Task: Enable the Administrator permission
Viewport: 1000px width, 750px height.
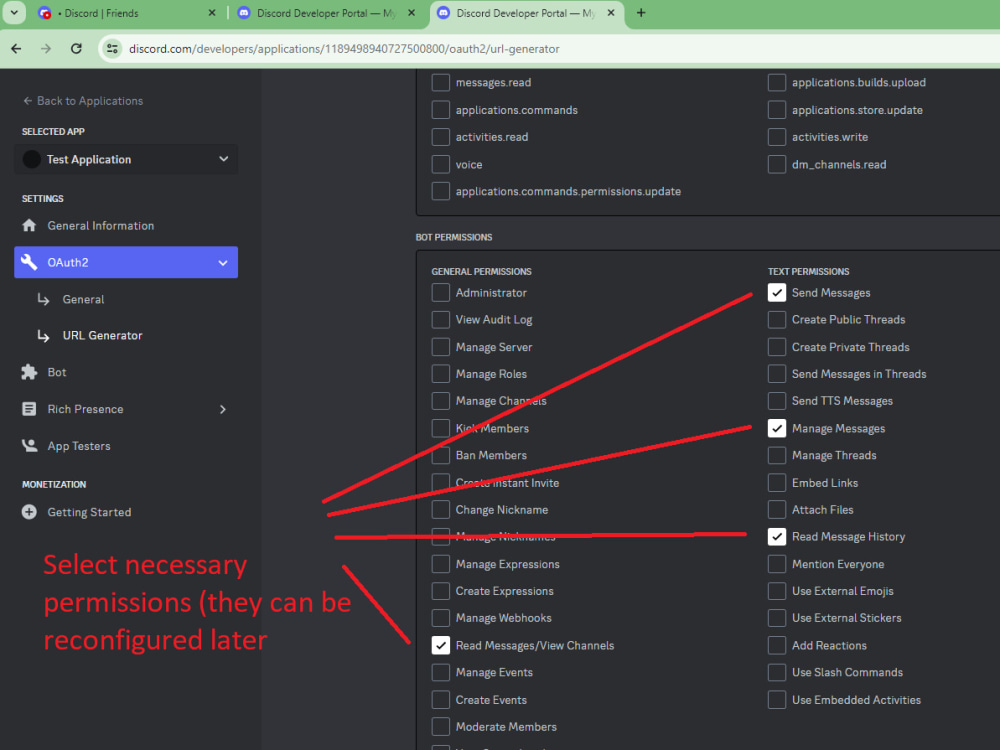Action: (441, 293)
